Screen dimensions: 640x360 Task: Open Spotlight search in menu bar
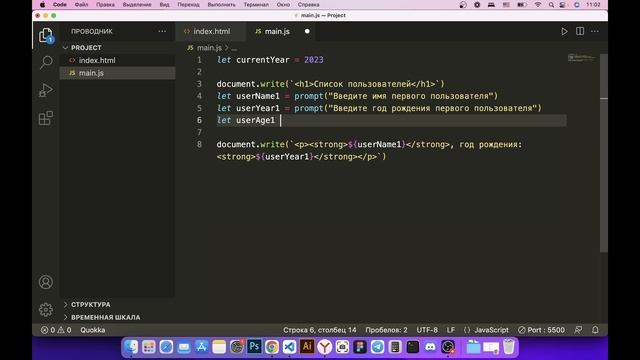[551, 5]
